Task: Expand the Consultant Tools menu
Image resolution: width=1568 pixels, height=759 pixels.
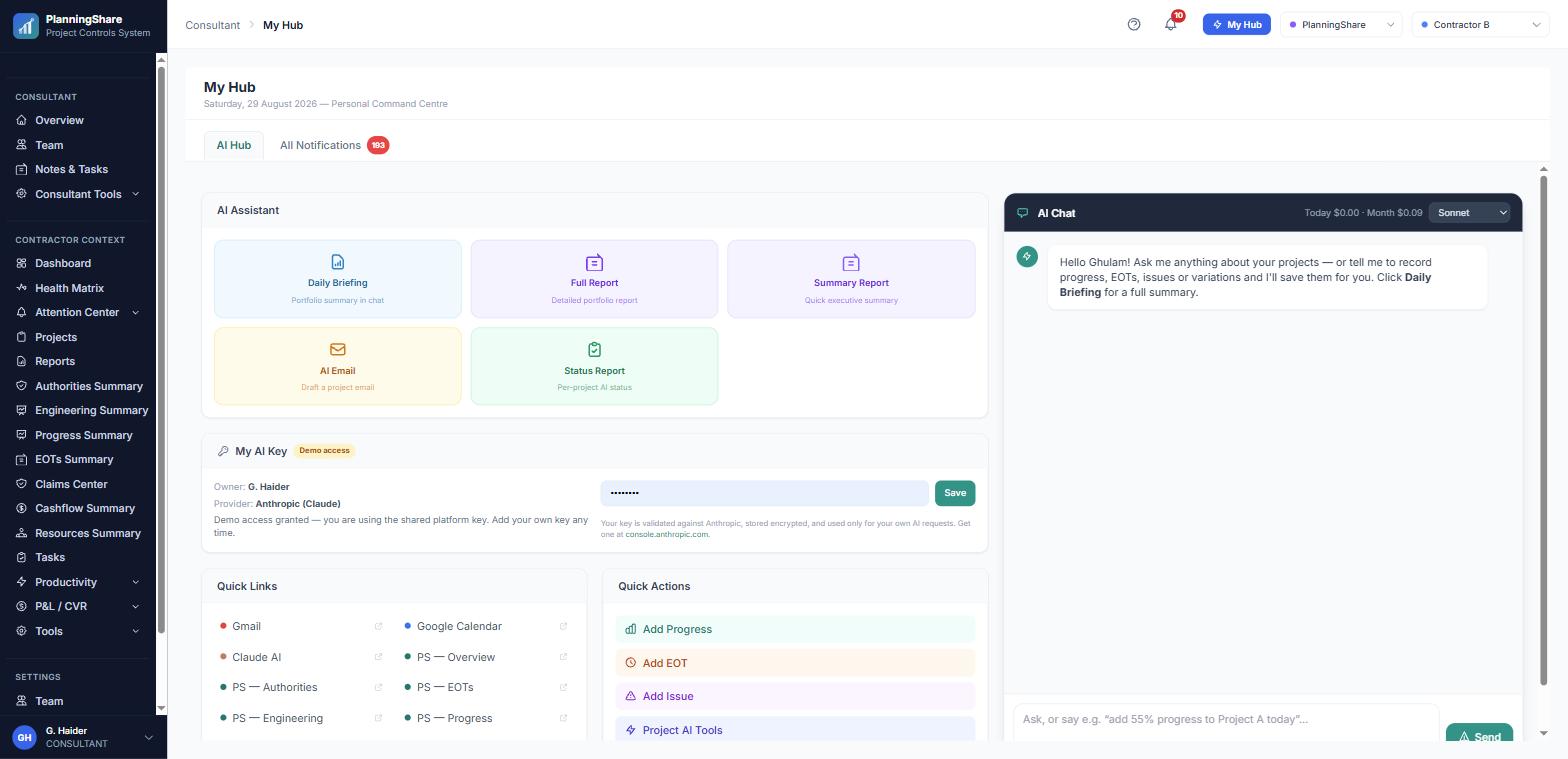Action: click(77, 194)
